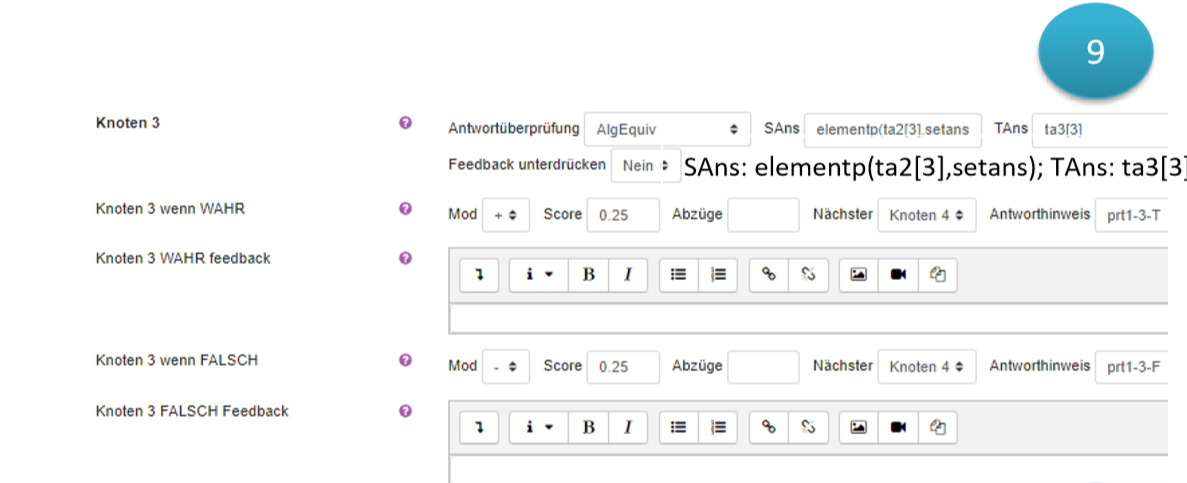
Task: Open Mod dropdown for Knoten 3 wenn WAHR
Action: click(505, 215)
